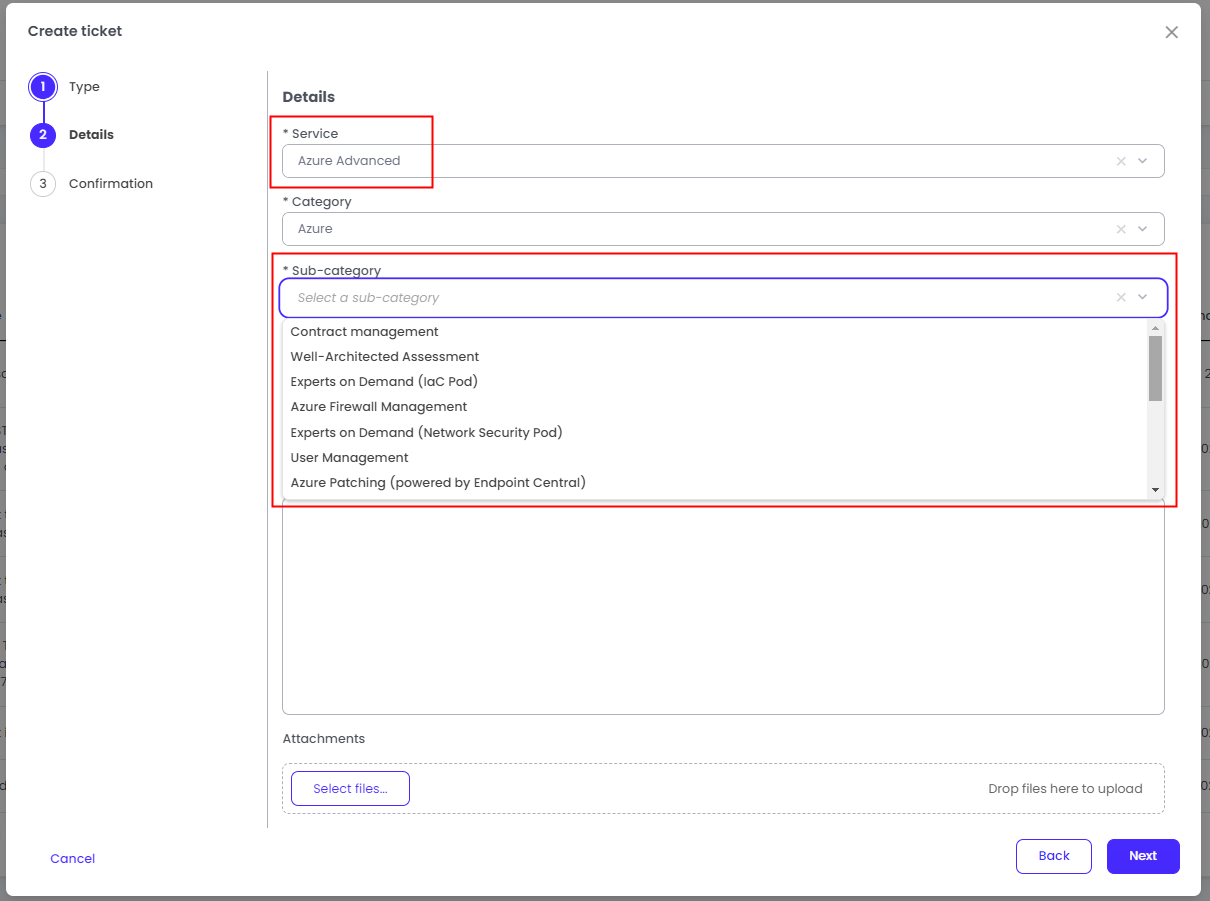Click the sub-category list scroll up arrow
1210x901 pixels.
(x=1155, y=328)
